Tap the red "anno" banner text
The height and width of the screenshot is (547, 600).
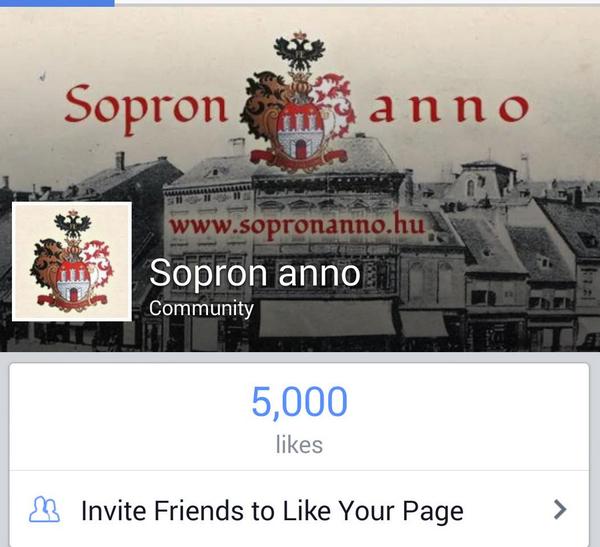pos(449,108)
